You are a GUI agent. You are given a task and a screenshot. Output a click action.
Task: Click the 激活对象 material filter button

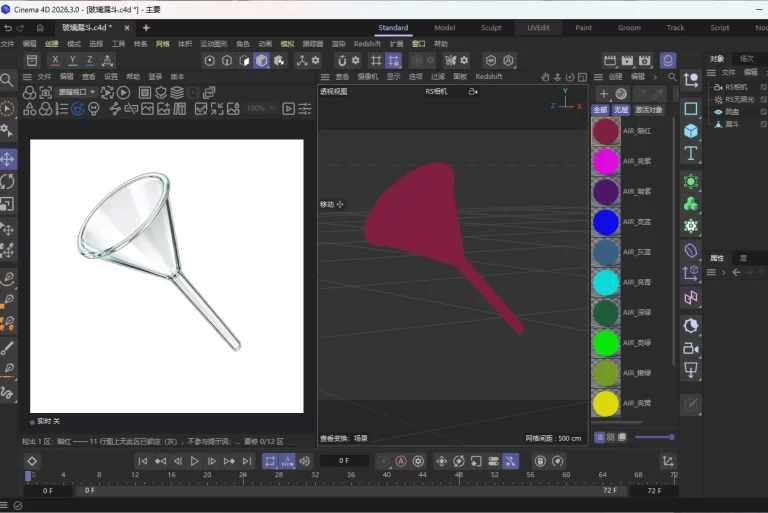(x=648, y=110)
